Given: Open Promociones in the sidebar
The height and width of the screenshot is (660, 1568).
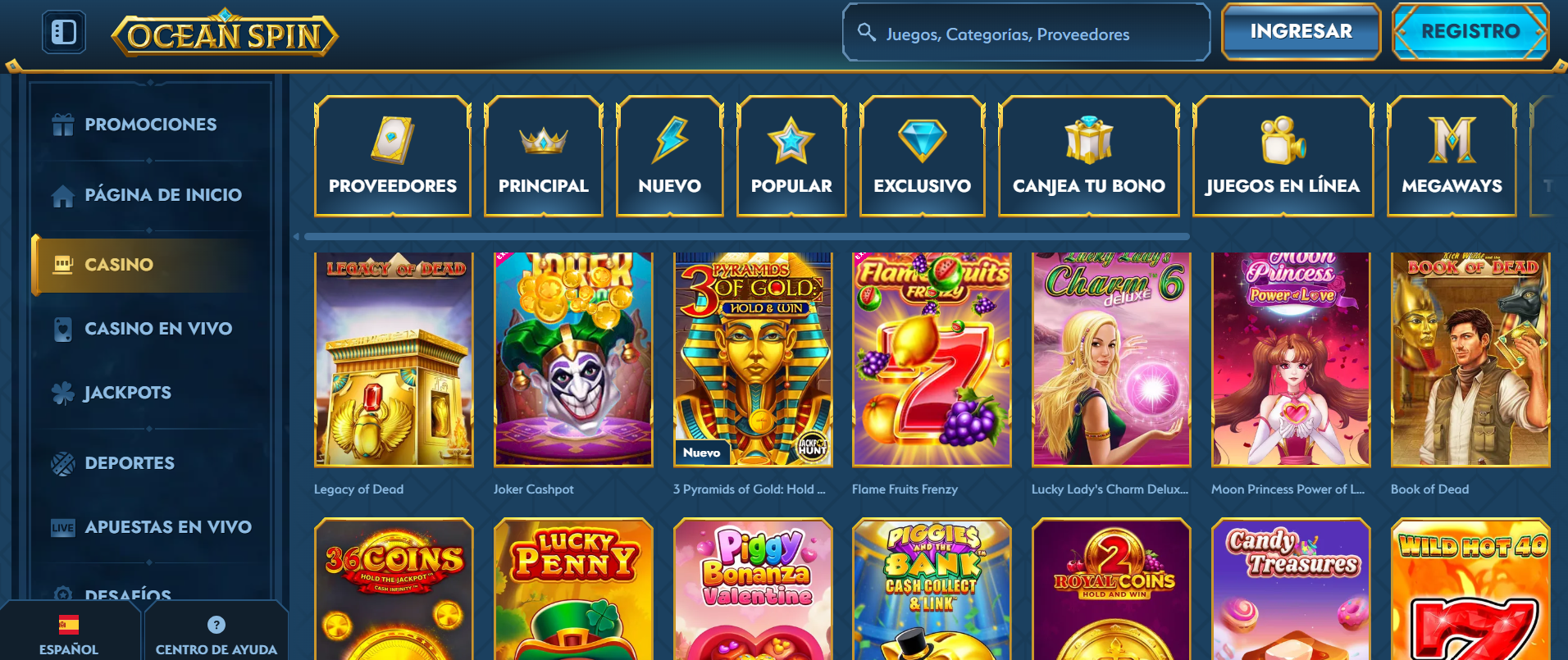Looking at the screenshot, I should click(150, 125).
